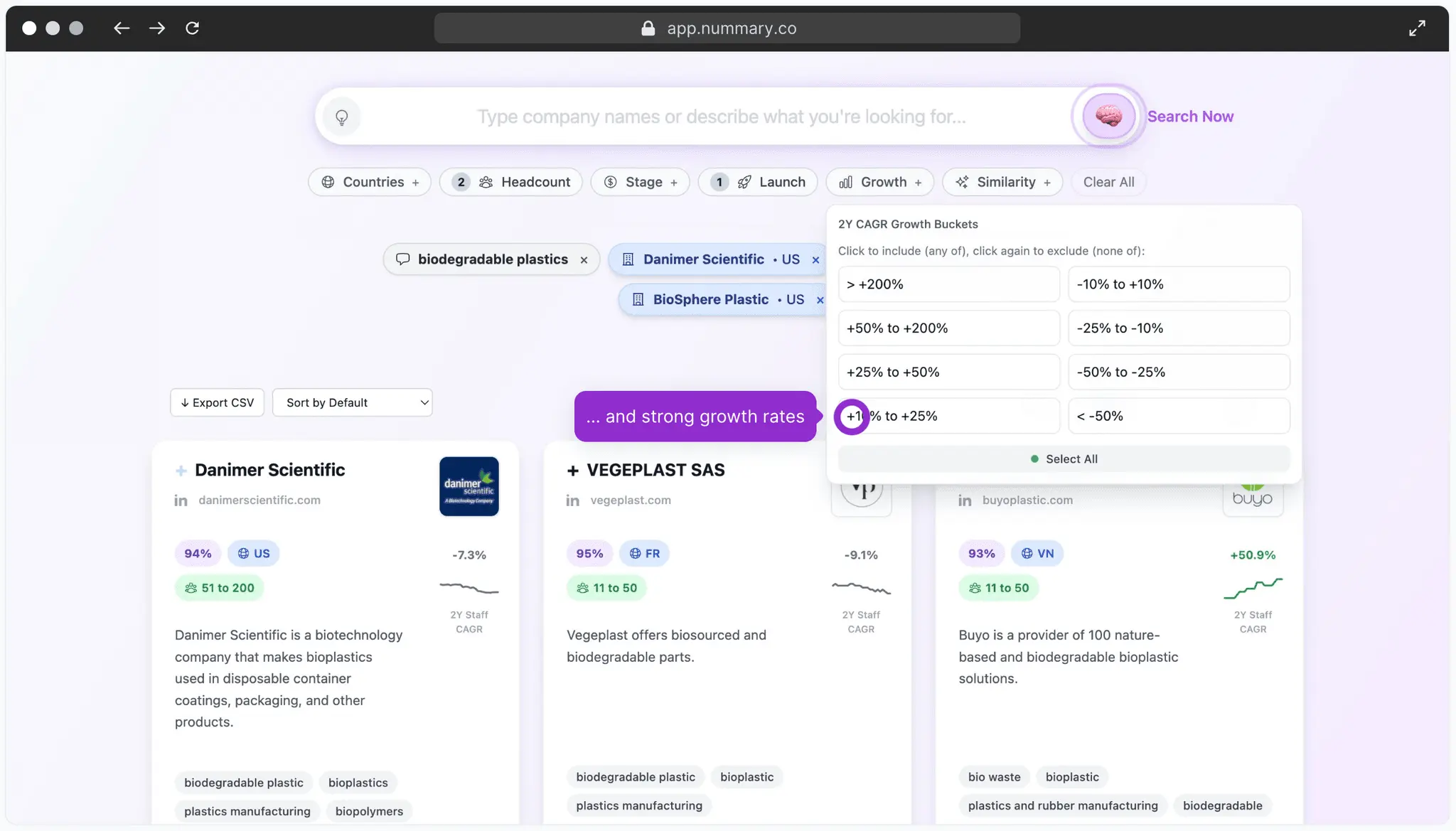The height and width of the screenshot is (831, 1456).
Task: Click the Buyo logo thumbnail
Action: tap(1253, 500)
